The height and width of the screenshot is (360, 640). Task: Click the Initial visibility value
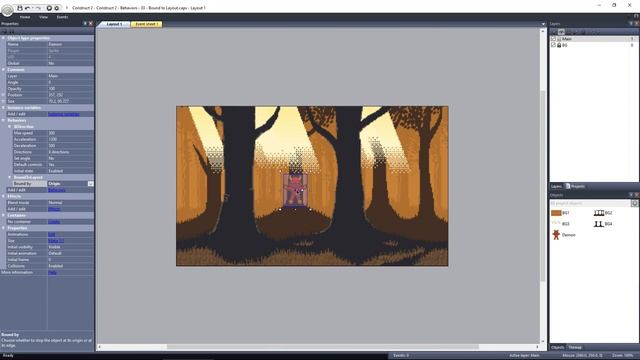pos(70,247)
